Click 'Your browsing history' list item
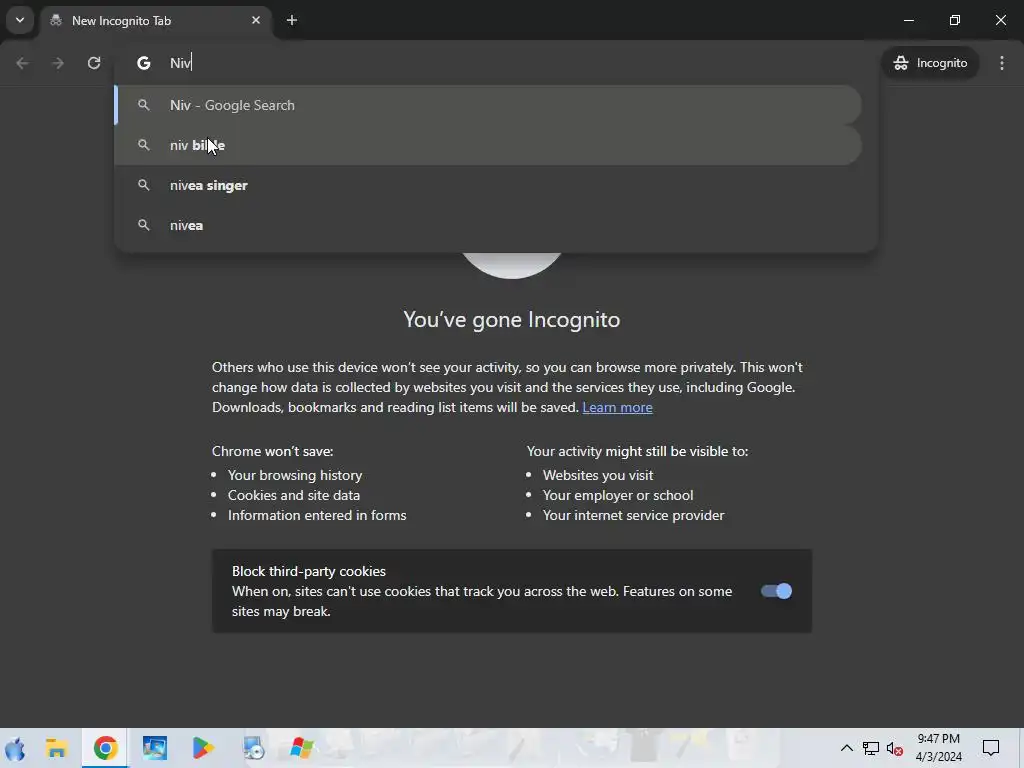The width and height of the screenshot is (1024, 768). 295,475
